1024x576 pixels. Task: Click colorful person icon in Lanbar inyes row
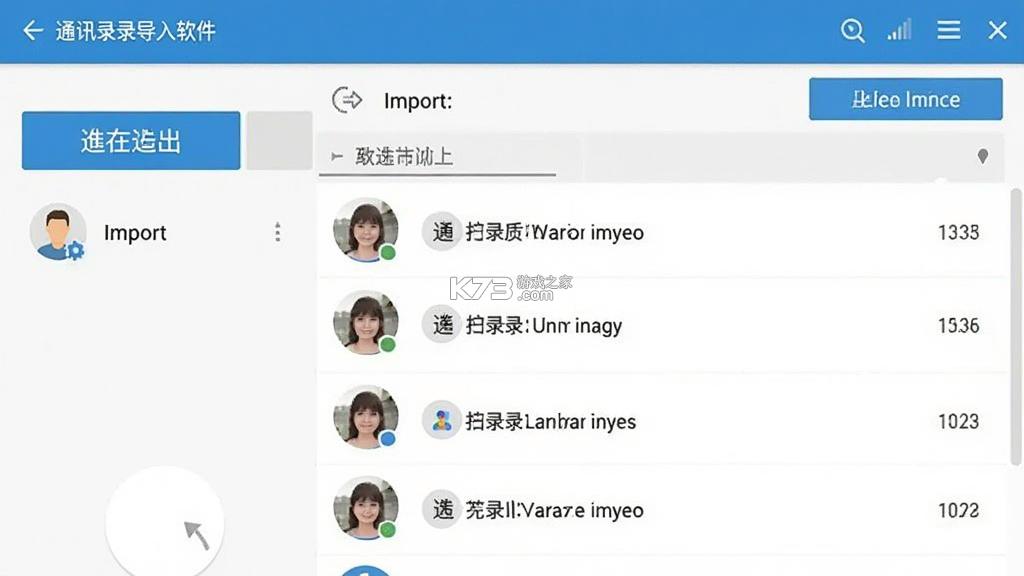pos(442,420)
